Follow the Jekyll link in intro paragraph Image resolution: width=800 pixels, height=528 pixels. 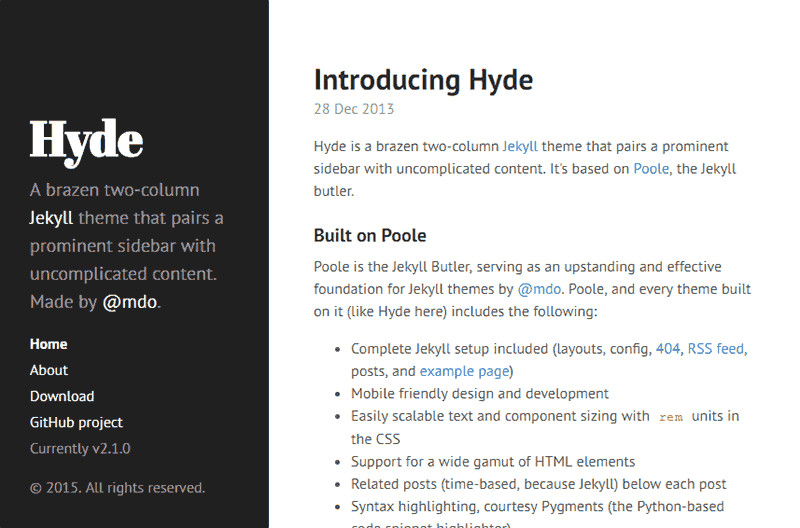pyautogui.click(x=520, y=146)
